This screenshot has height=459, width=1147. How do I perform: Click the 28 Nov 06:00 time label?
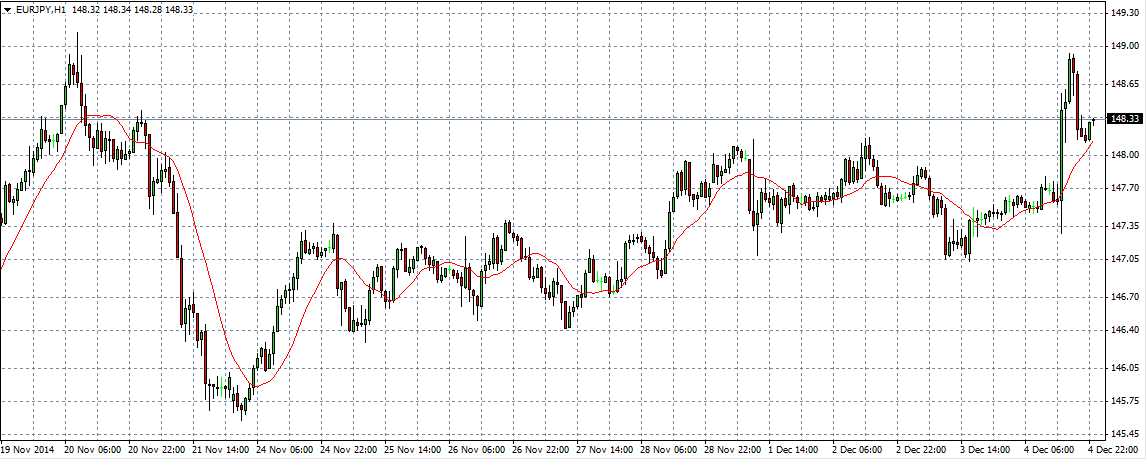click(x=667, y=449)
